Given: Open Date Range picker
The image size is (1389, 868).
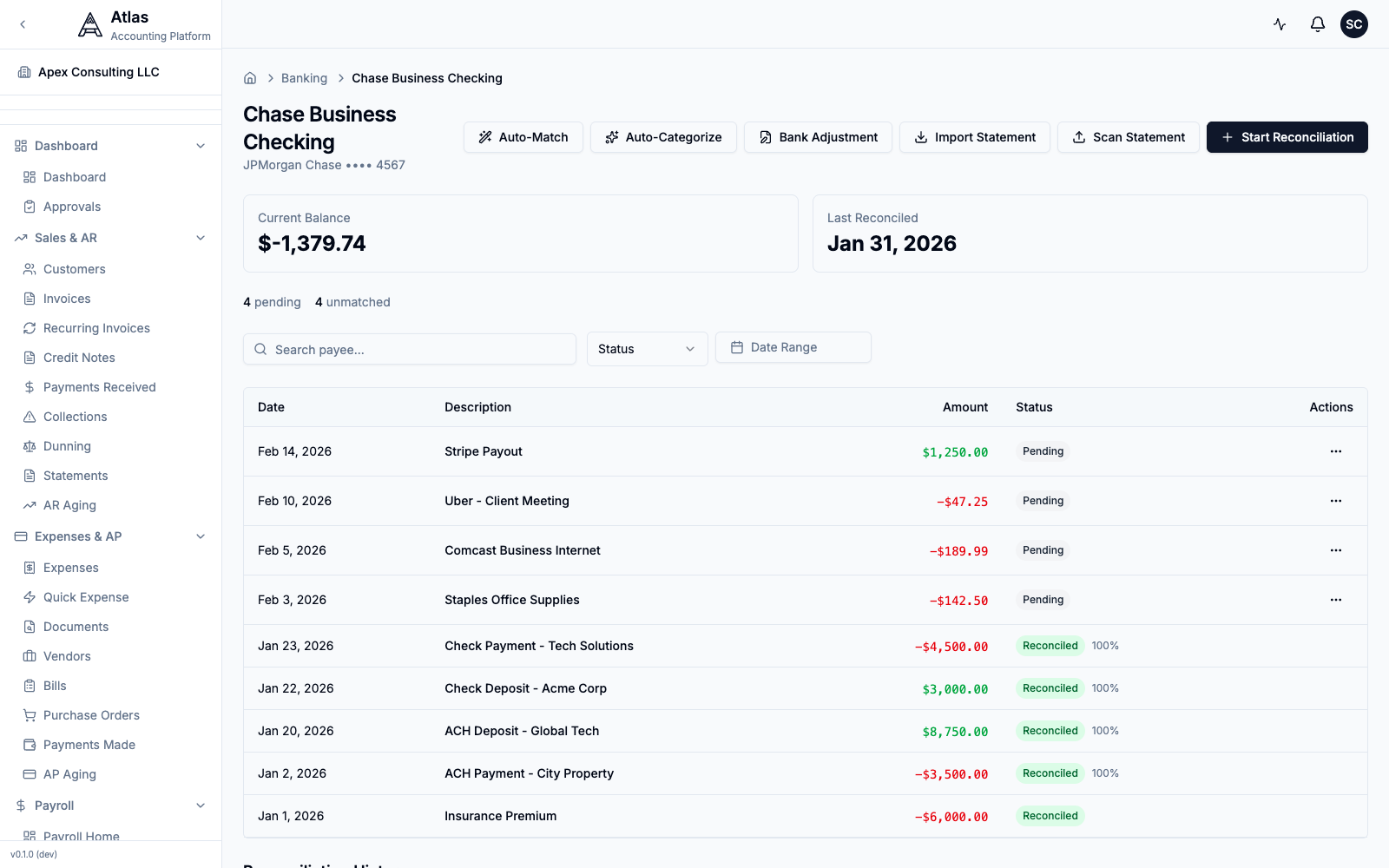Looking at the screenshot, I should pyautogui.click(x=793, y=347).
